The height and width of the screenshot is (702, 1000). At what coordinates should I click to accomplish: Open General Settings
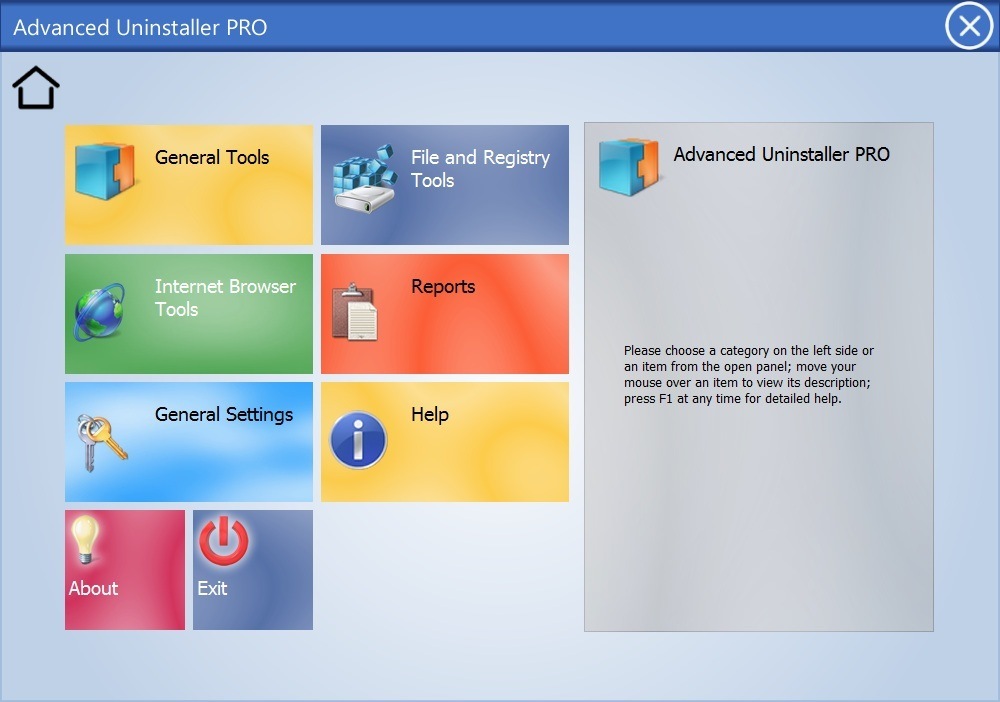point(188,441)
